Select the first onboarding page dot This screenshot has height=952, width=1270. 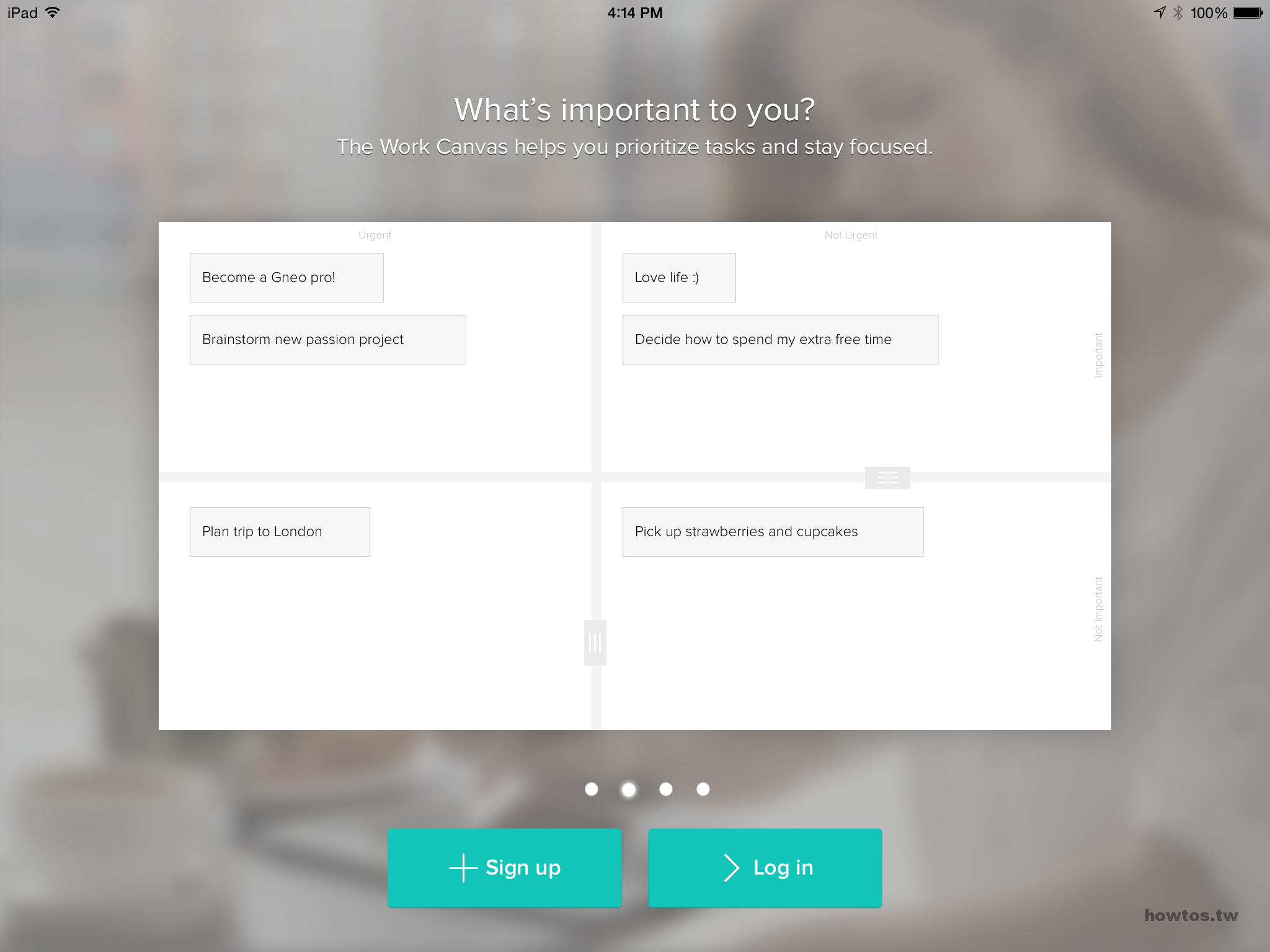pyautogui.click(x=592, y=789)
